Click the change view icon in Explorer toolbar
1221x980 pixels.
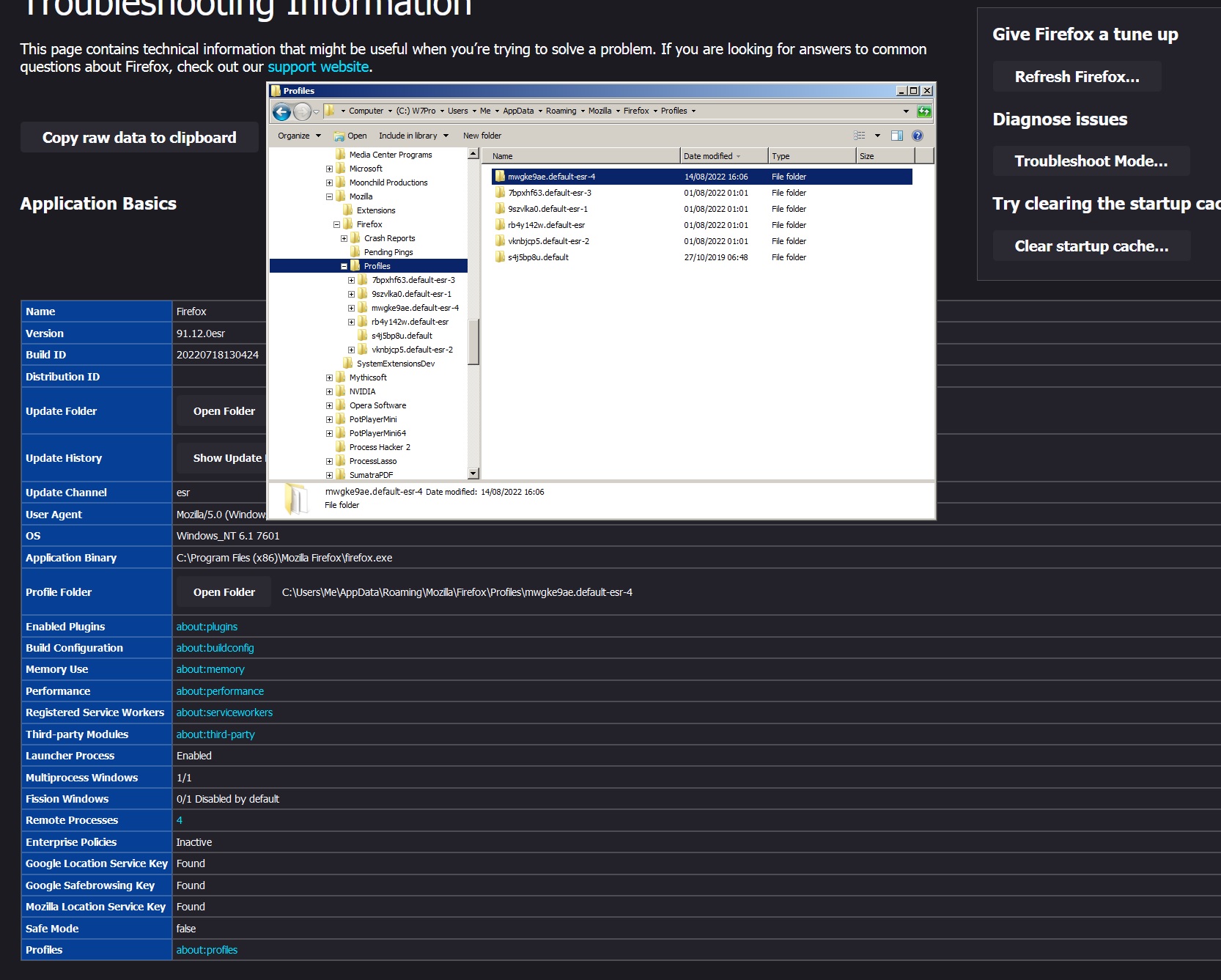pyautogui.click(x=860, y=136)
